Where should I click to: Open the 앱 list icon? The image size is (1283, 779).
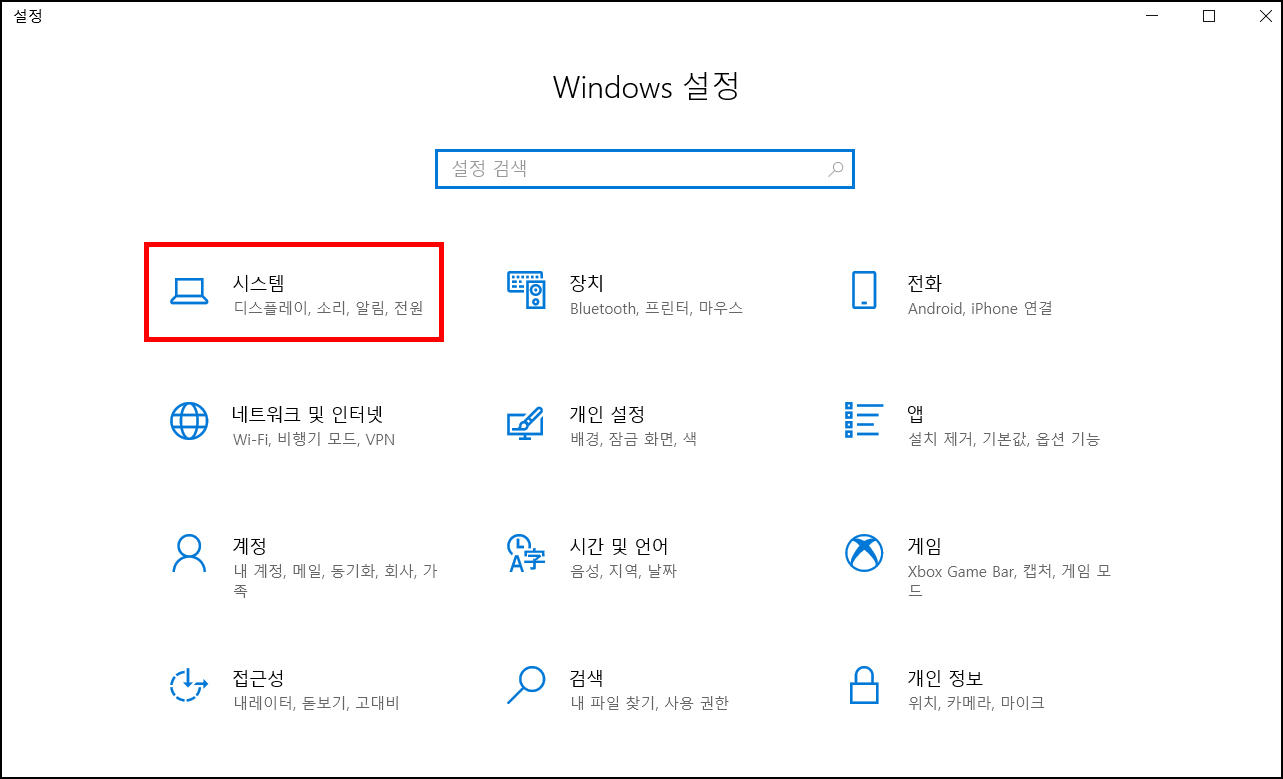tap(864, 421)
